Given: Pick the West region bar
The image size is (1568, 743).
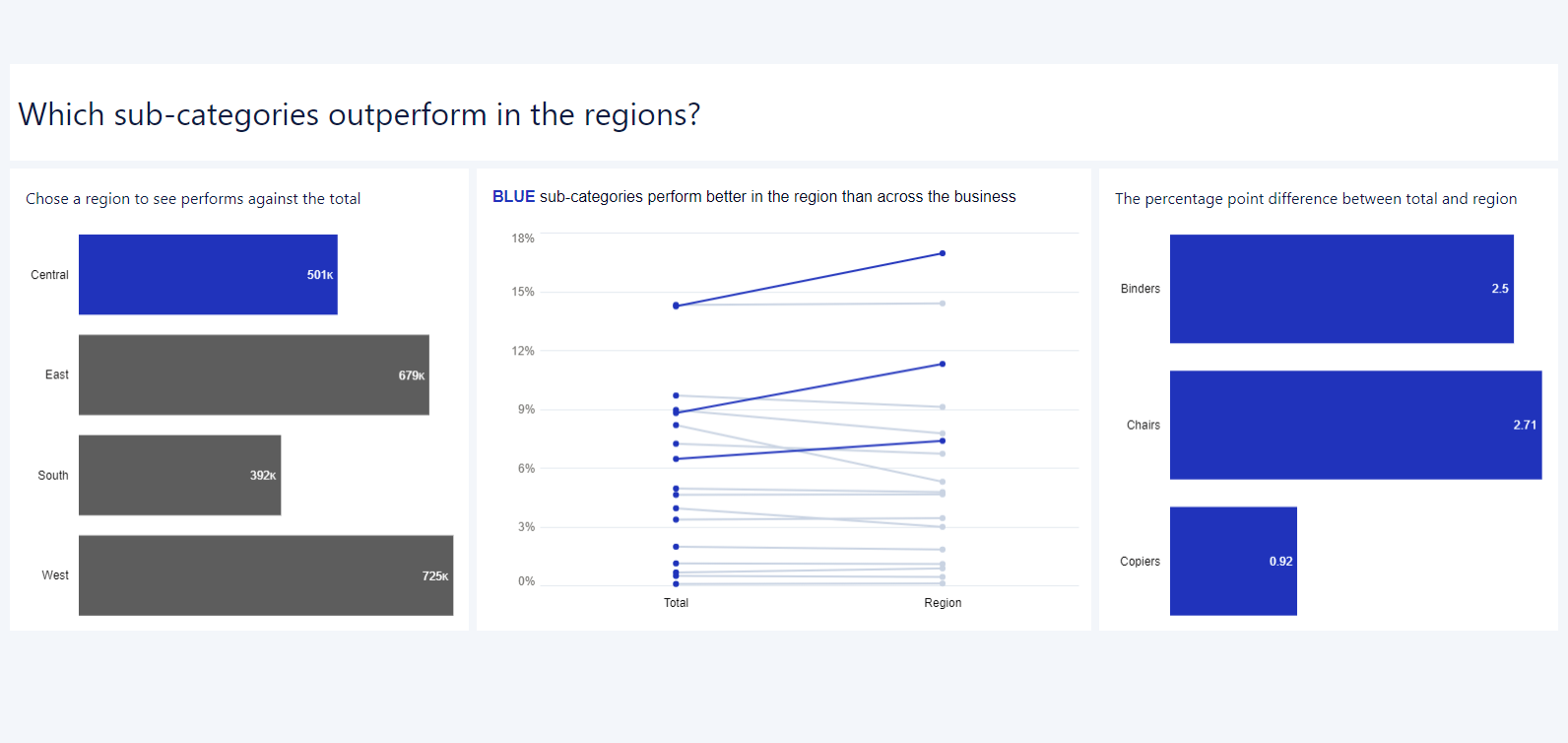Looking at the screenshot, I should coord(266,575).
